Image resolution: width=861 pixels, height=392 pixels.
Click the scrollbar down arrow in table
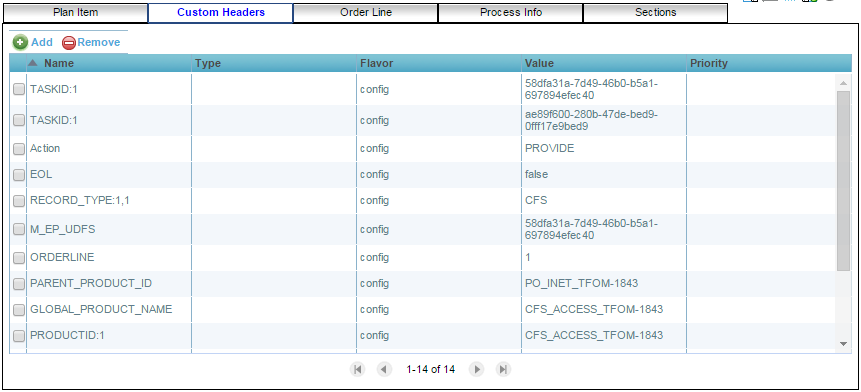tap(843, 344)
